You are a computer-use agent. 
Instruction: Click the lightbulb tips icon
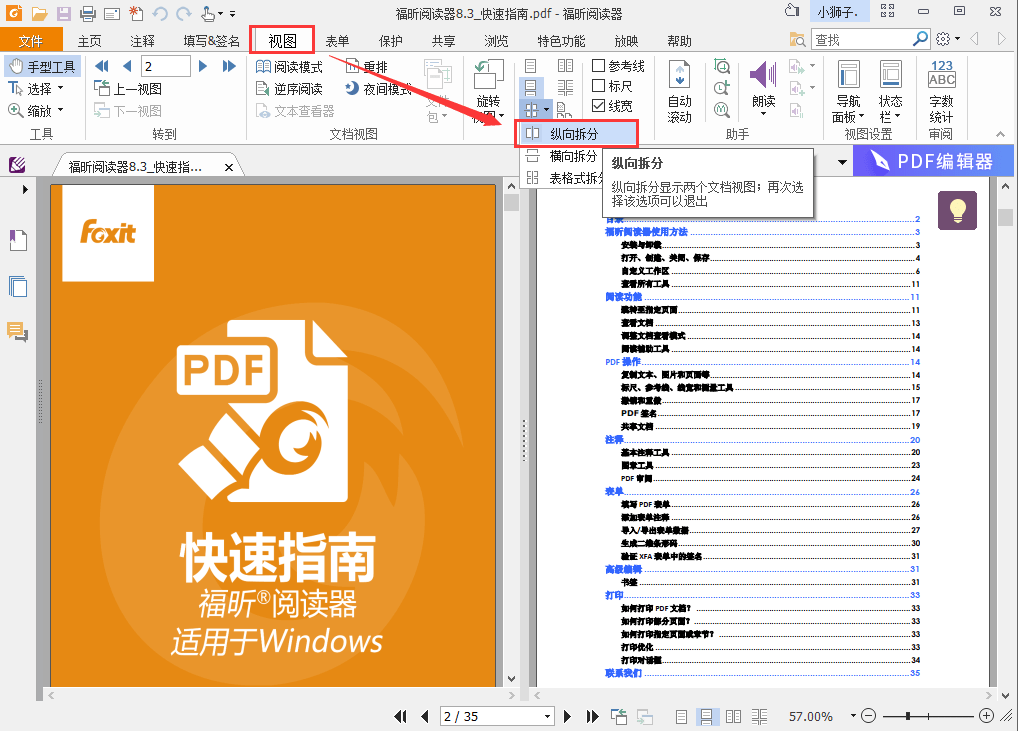click(956, 210)
